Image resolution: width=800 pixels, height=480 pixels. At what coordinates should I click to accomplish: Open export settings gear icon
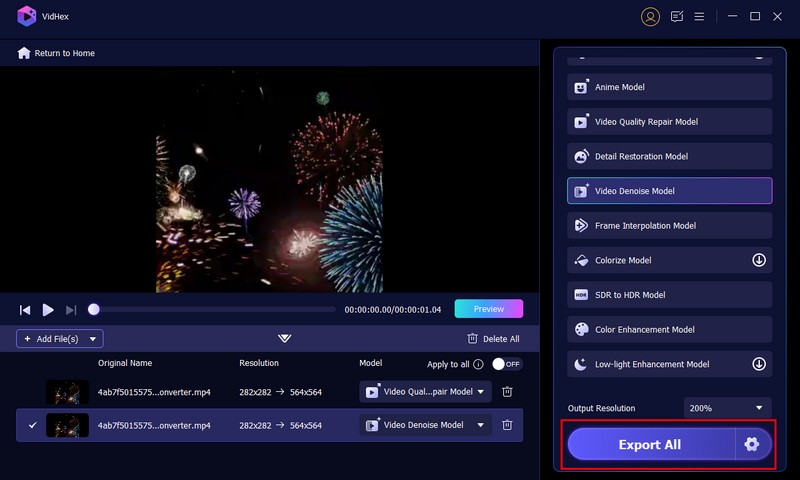tap(752, 444)
